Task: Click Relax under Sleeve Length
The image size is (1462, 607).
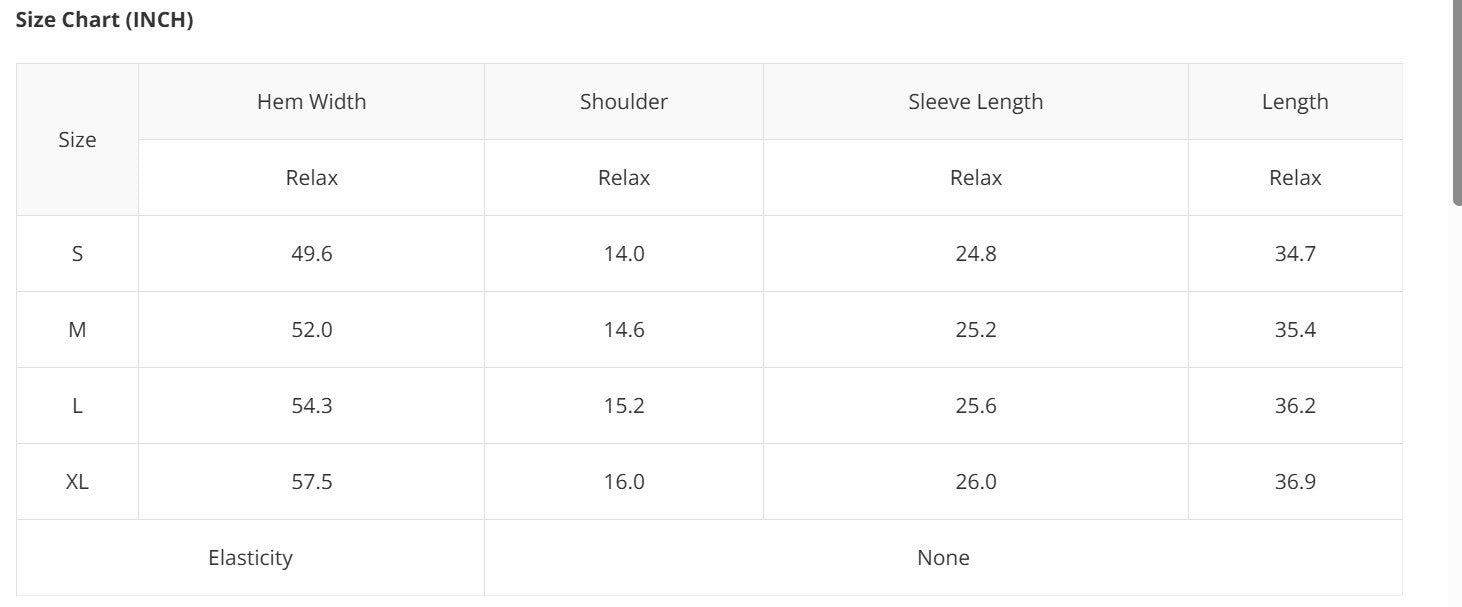Action: [975, 178]
